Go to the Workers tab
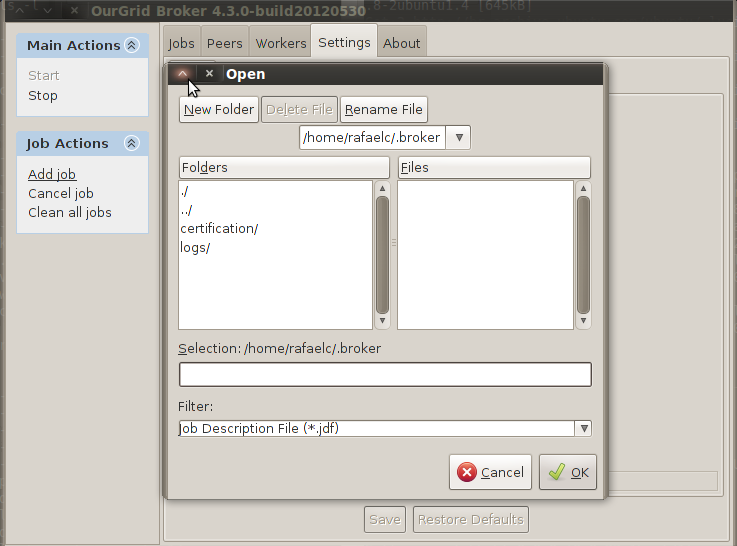The width and height of the screenshot is (737, 546). [281, 43]
